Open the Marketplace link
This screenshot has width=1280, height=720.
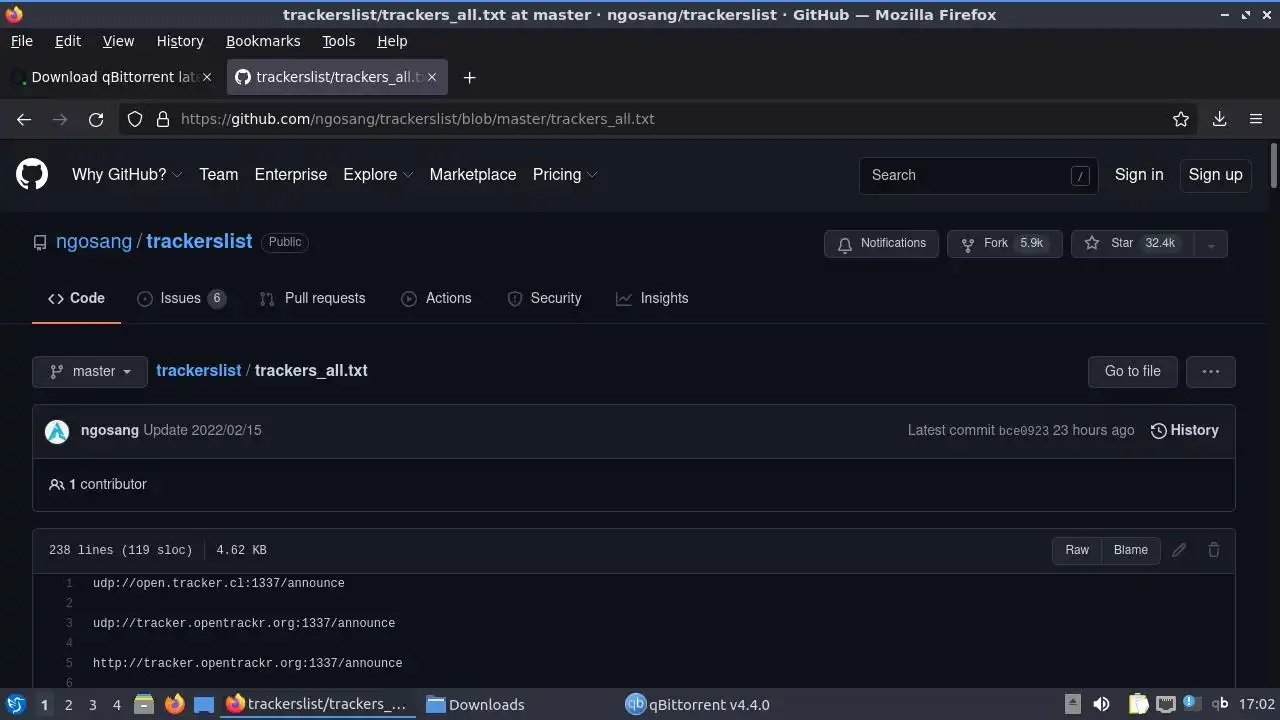click(x=473, y=174)
